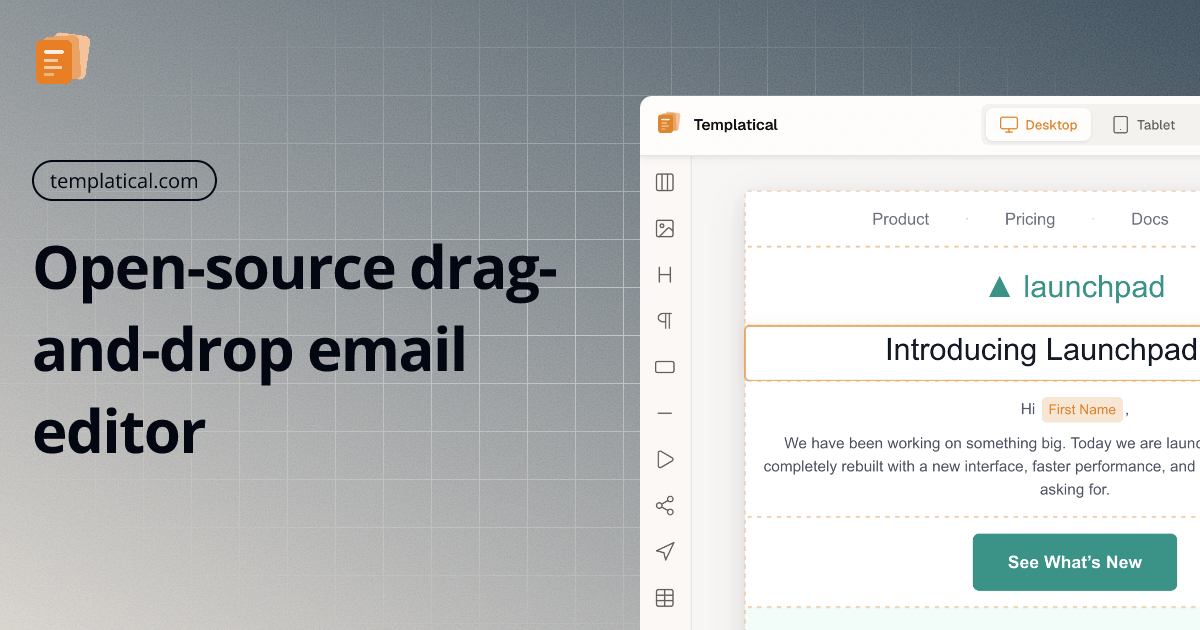Image resolution: width=1200 pixels, height=630 pixels.
Task: Select the Table block icon
Action: click(665, 598)
